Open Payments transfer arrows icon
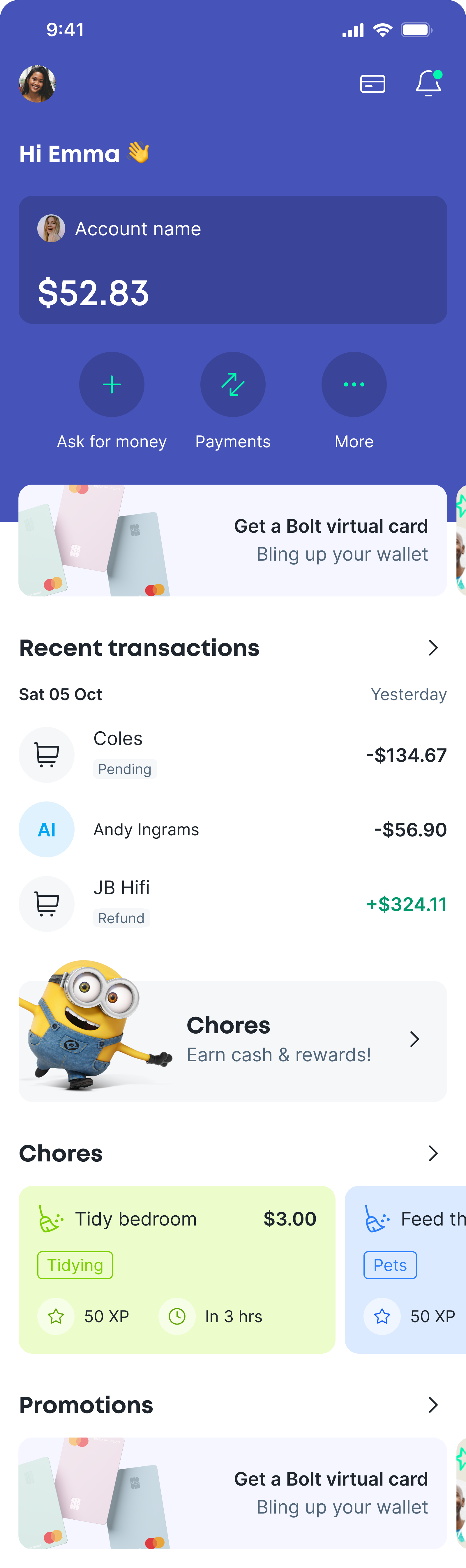Image resolution: width=466 pixels, height=1568 pixels. pyautogui.click(x=233, y=385)
